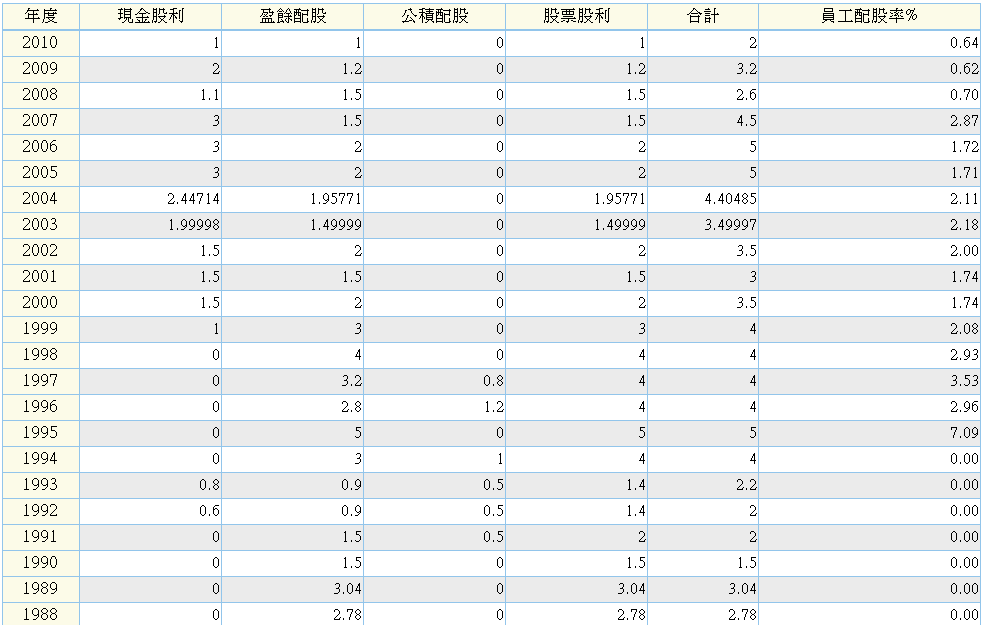
Task: Select the 1989 year cell
Action: point(41,589)
